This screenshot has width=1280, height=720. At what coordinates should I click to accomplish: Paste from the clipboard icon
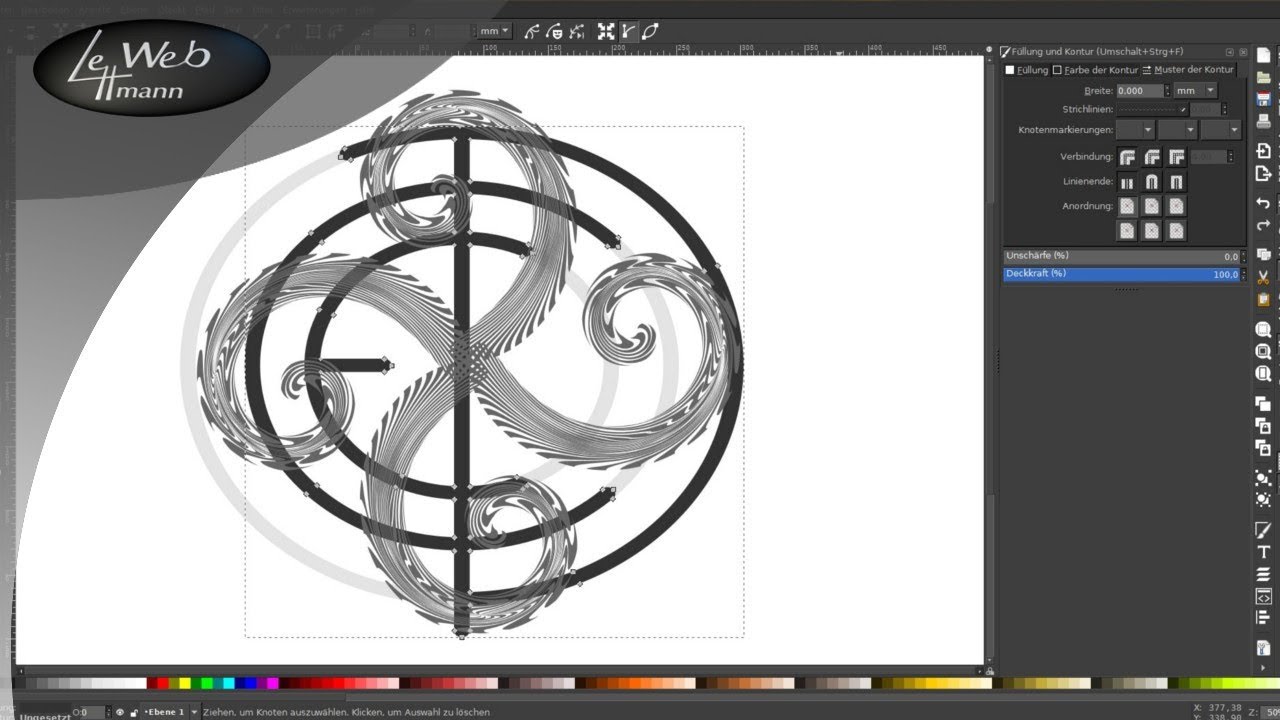pyautogui.click(x=1263, y=300)
